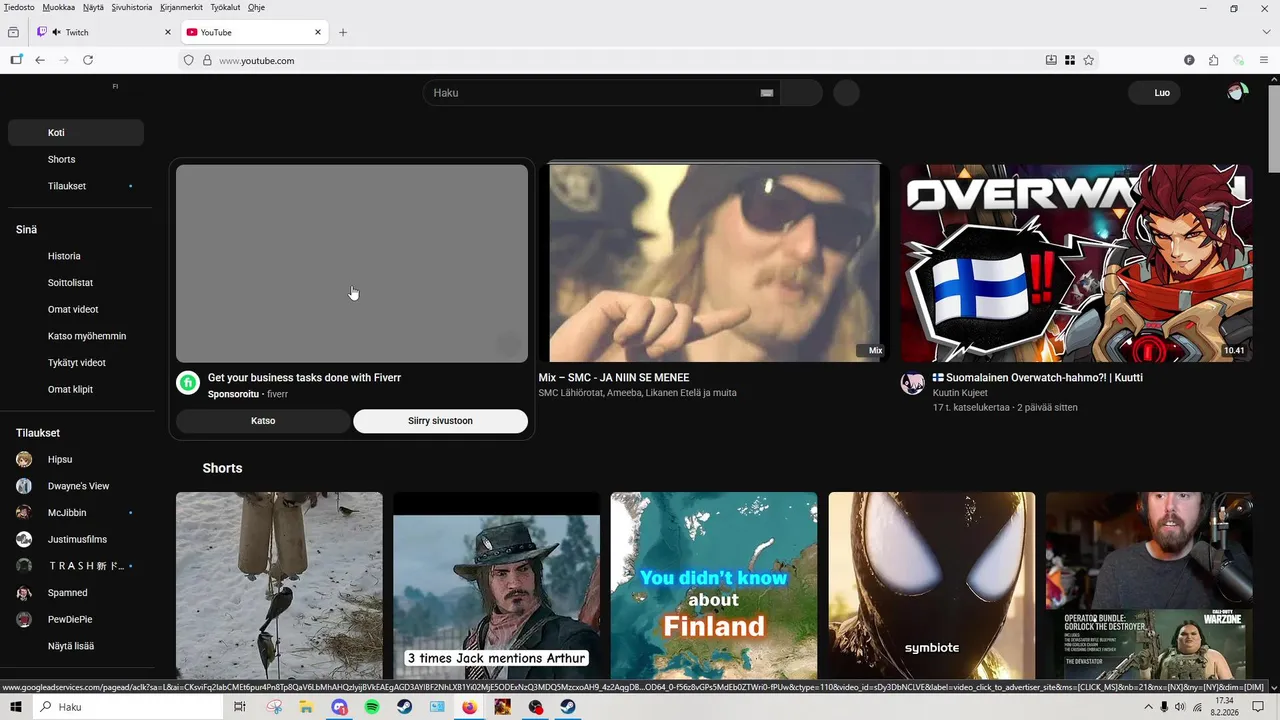Screen dimensions: 1280x720
Task: Open the taskbar Task View icon
Action: point(240,707)
